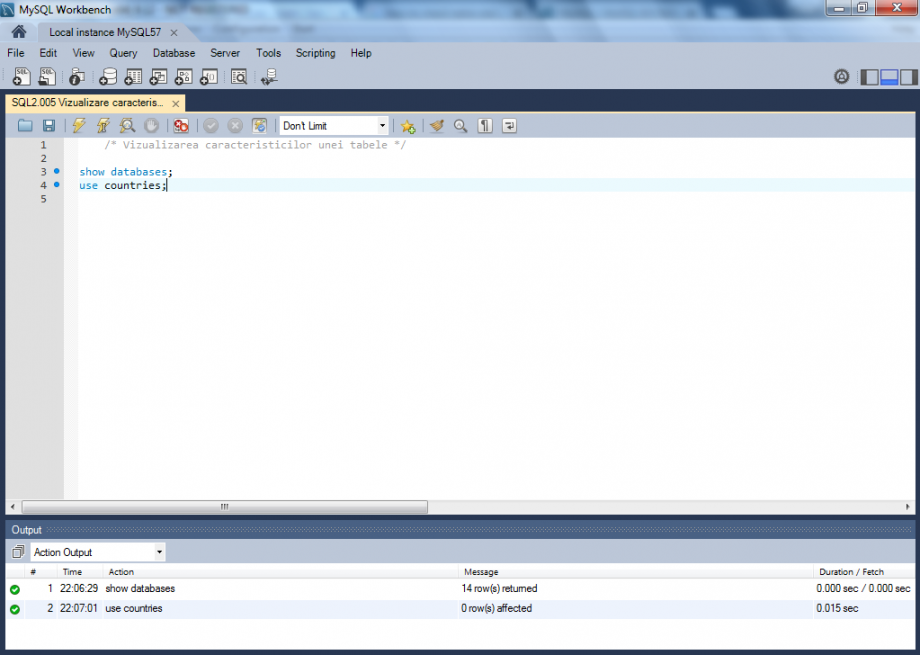This screenshot has width=920, height=655.
Task: Select the 'use countries' output row
Action: [460, 609]
